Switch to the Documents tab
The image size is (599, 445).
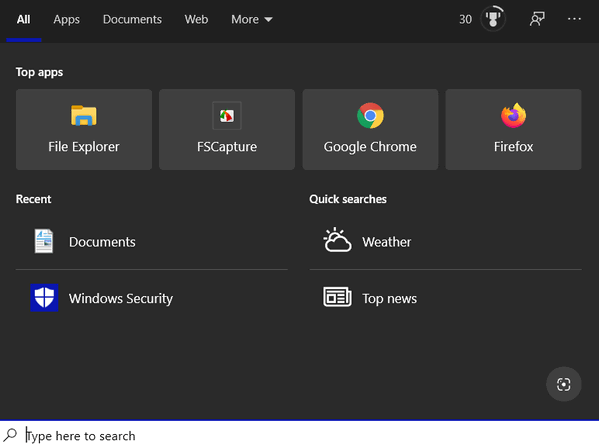coord(132,19)
